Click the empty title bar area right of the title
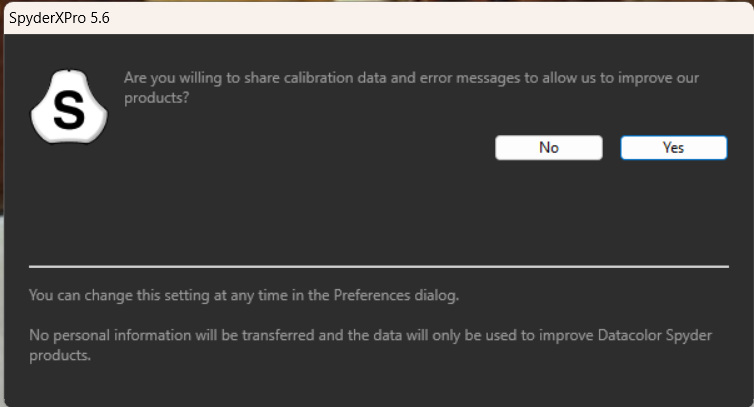The height and width of the screenshot is (407, 754). tap(428, 18)
